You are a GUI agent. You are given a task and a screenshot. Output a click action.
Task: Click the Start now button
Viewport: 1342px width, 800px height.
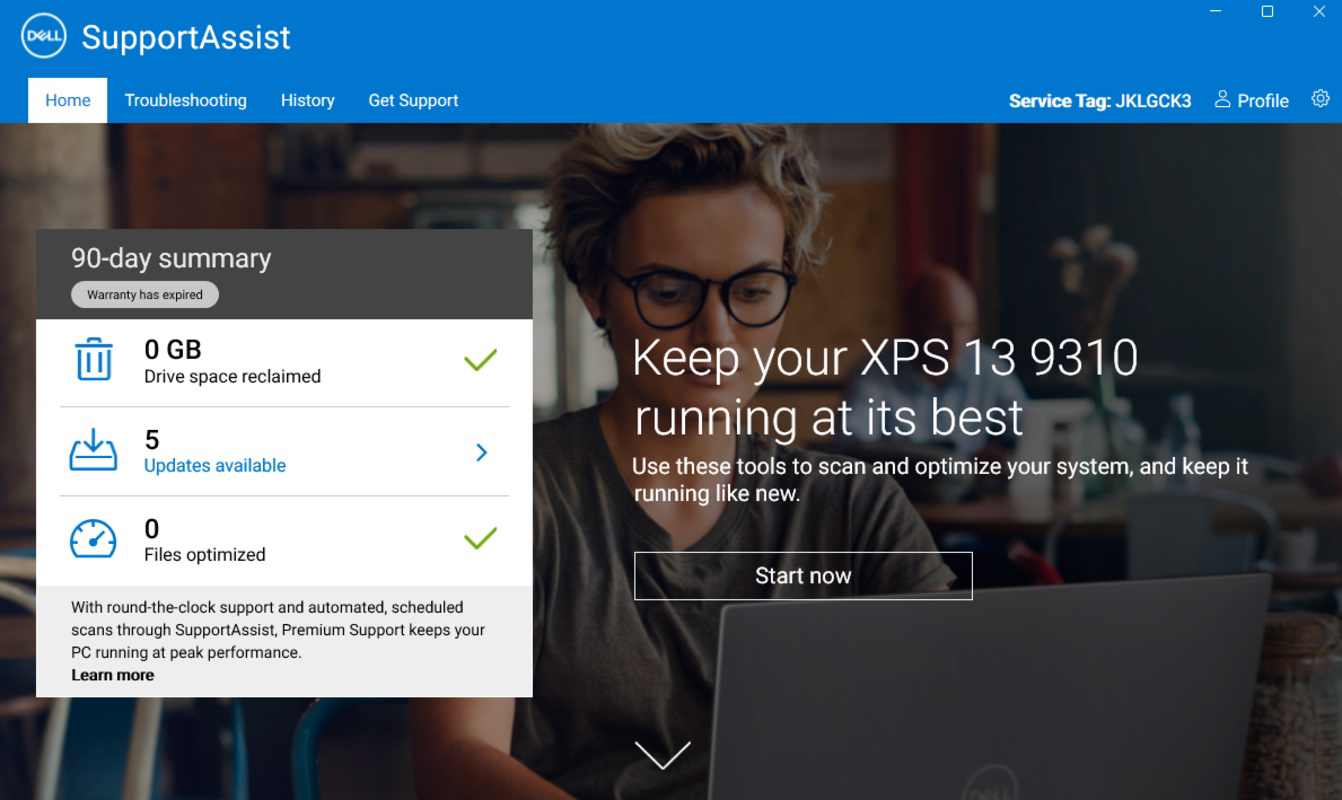(x=803, y=576)
